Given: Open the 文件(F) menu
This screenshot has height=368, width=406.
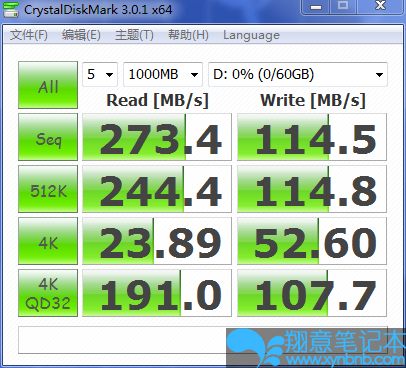Looking at the screenshot, I should coord(29,35).
